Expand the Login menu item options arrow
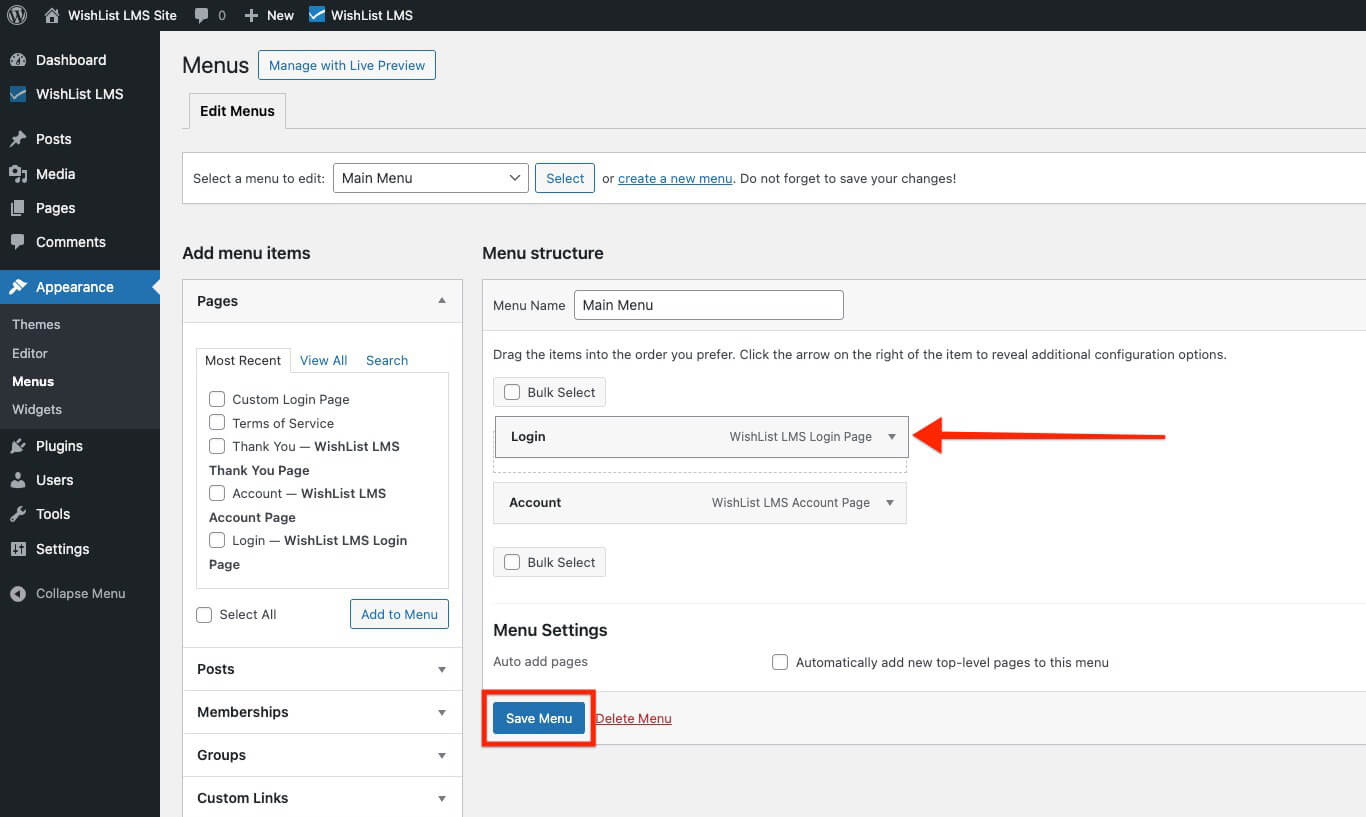The image size is (1366, 817). tap(892, 437)
